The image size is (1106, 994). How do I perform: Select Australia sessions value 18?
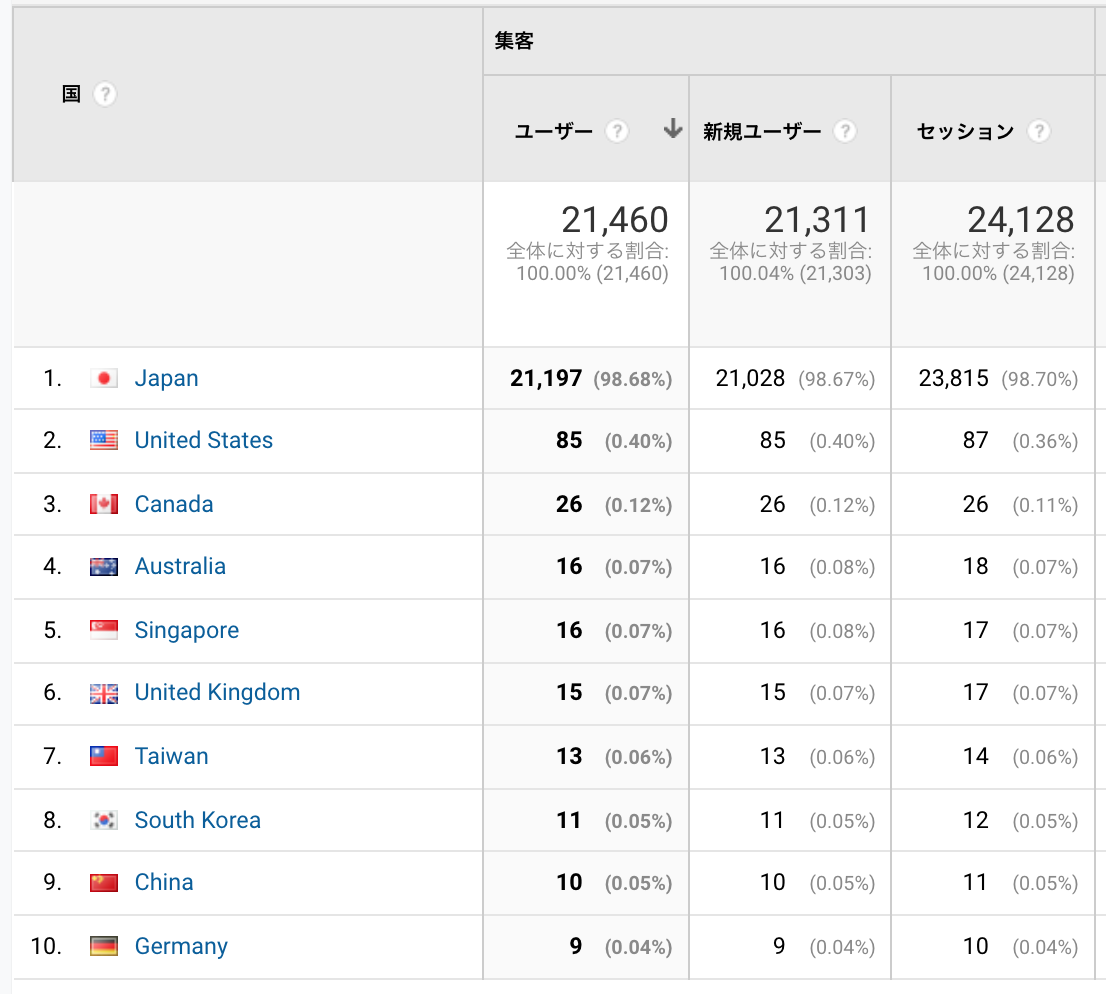(976, 566)
